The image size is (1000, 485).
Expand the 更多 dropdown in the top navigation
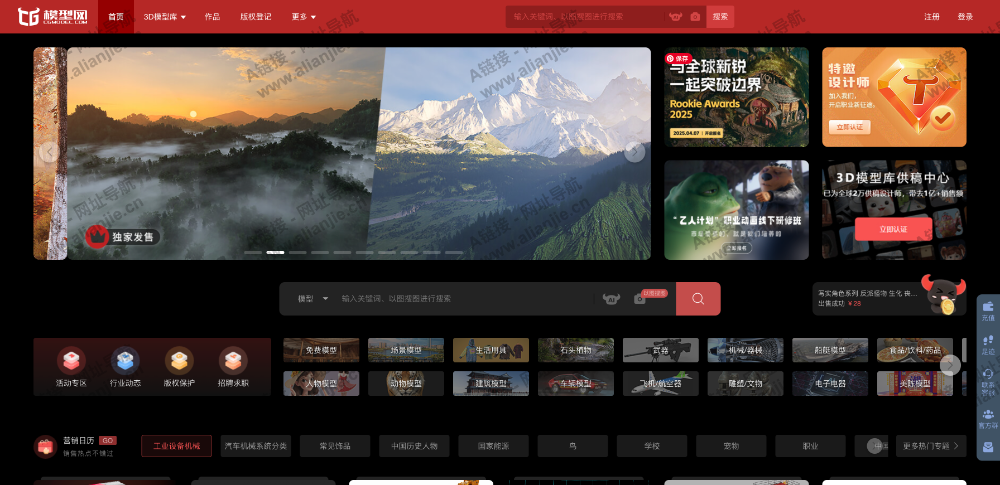303,17
